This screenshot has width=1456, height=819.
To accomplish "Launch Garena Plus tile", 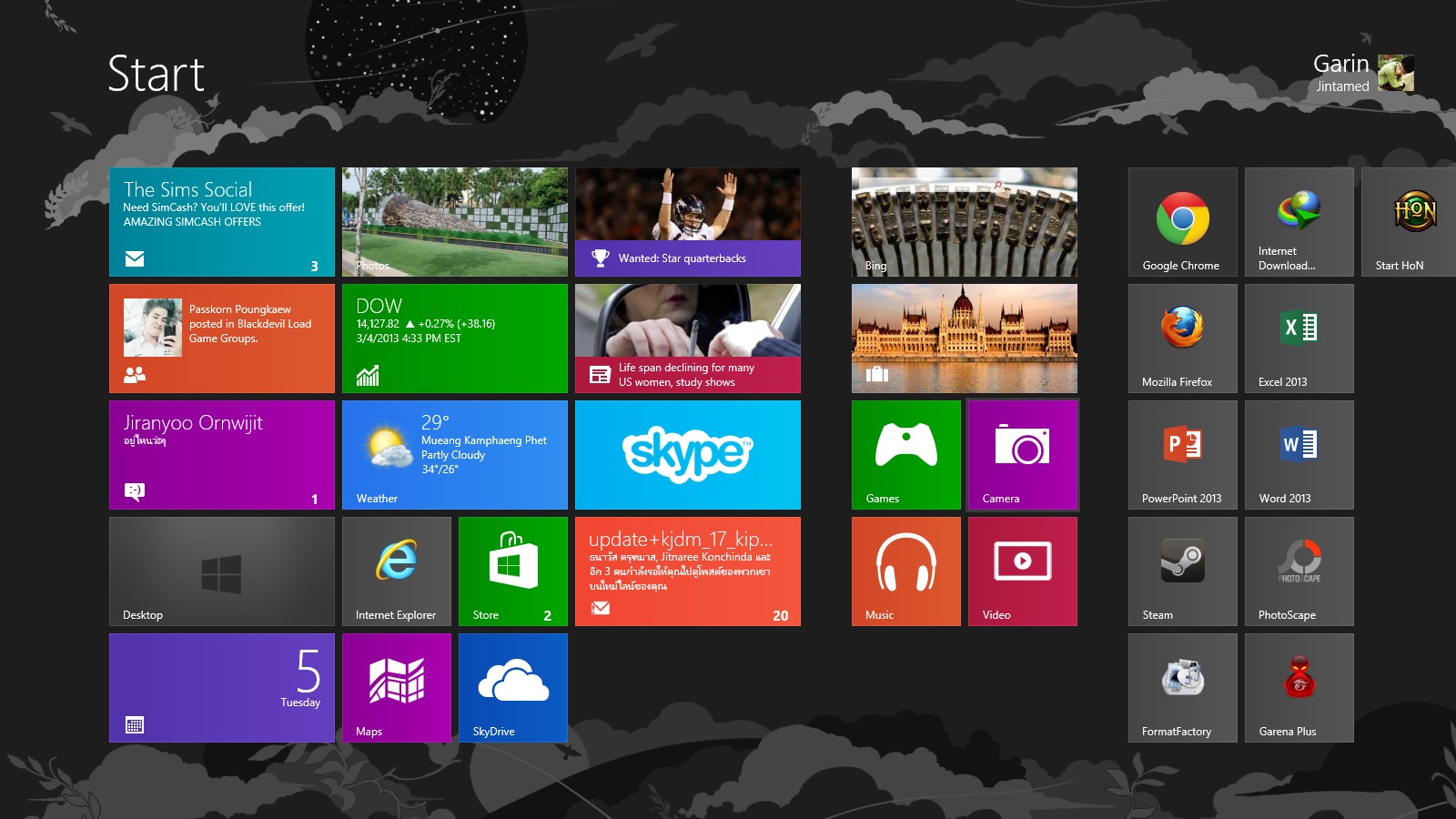I will point(1299,688).
